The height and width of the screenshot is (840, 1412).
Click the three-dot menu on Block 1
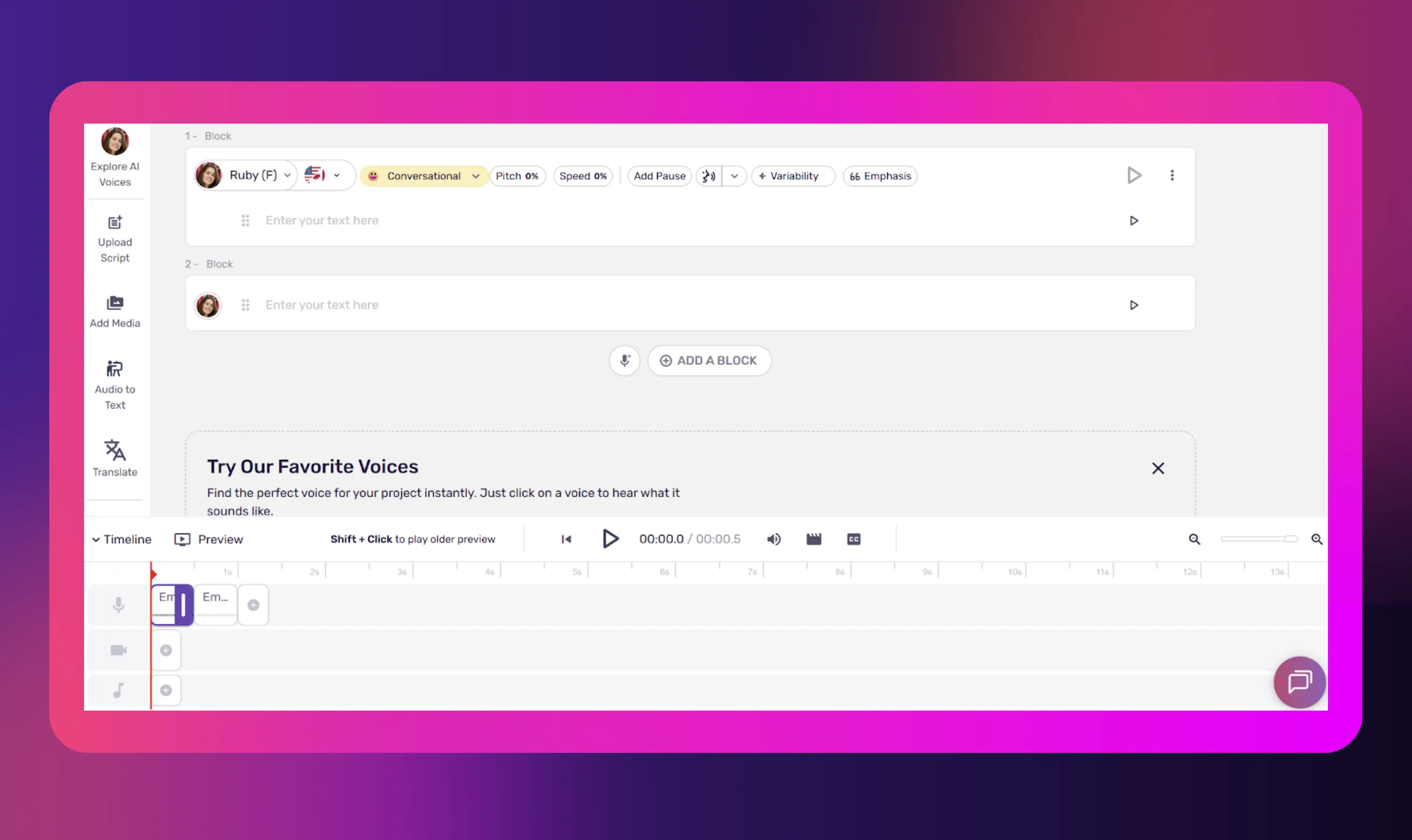[1172, 175]
